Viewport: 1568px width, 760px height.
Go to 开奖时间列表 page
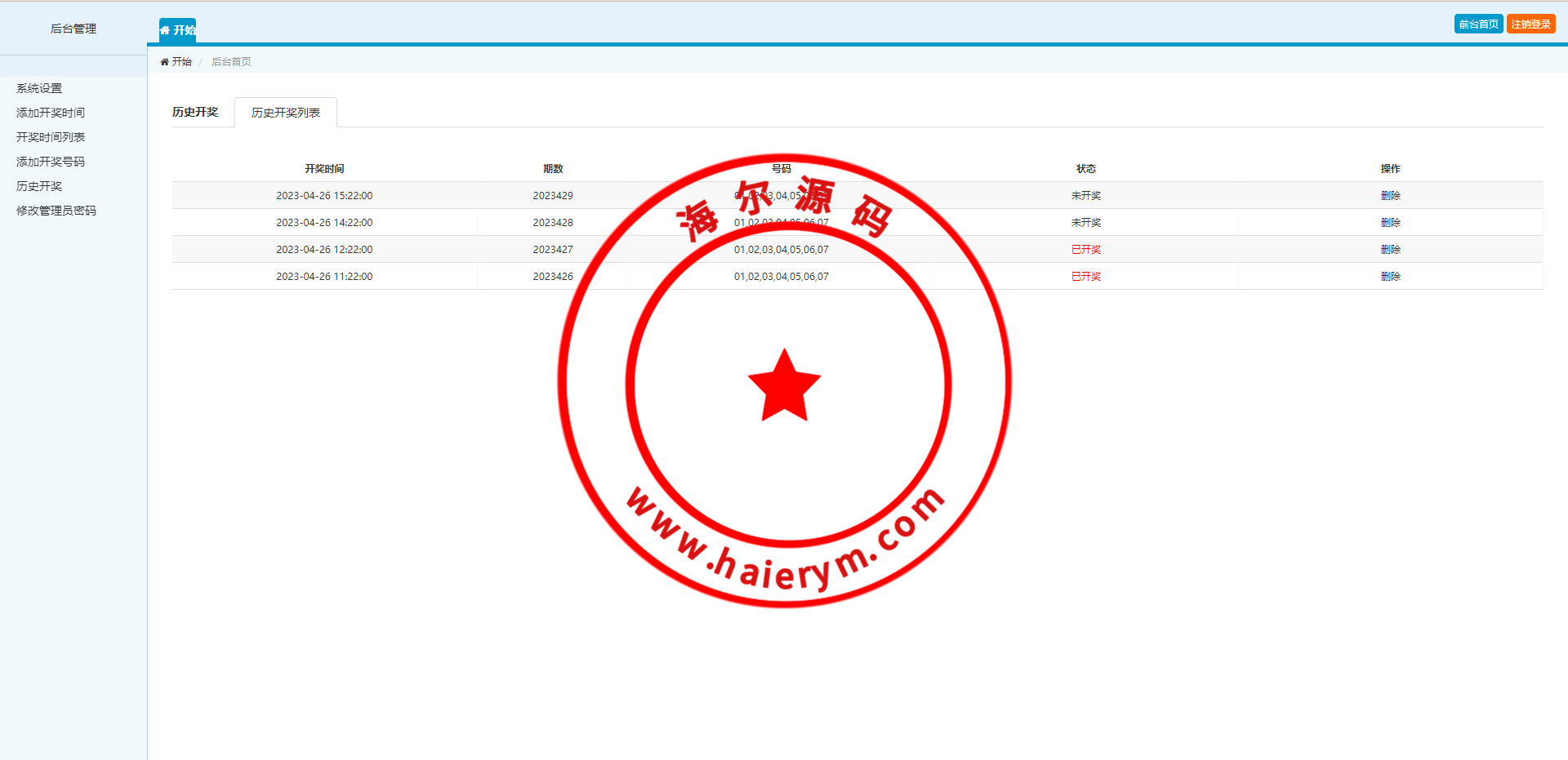pyautogui.click(x=51, y=137)
